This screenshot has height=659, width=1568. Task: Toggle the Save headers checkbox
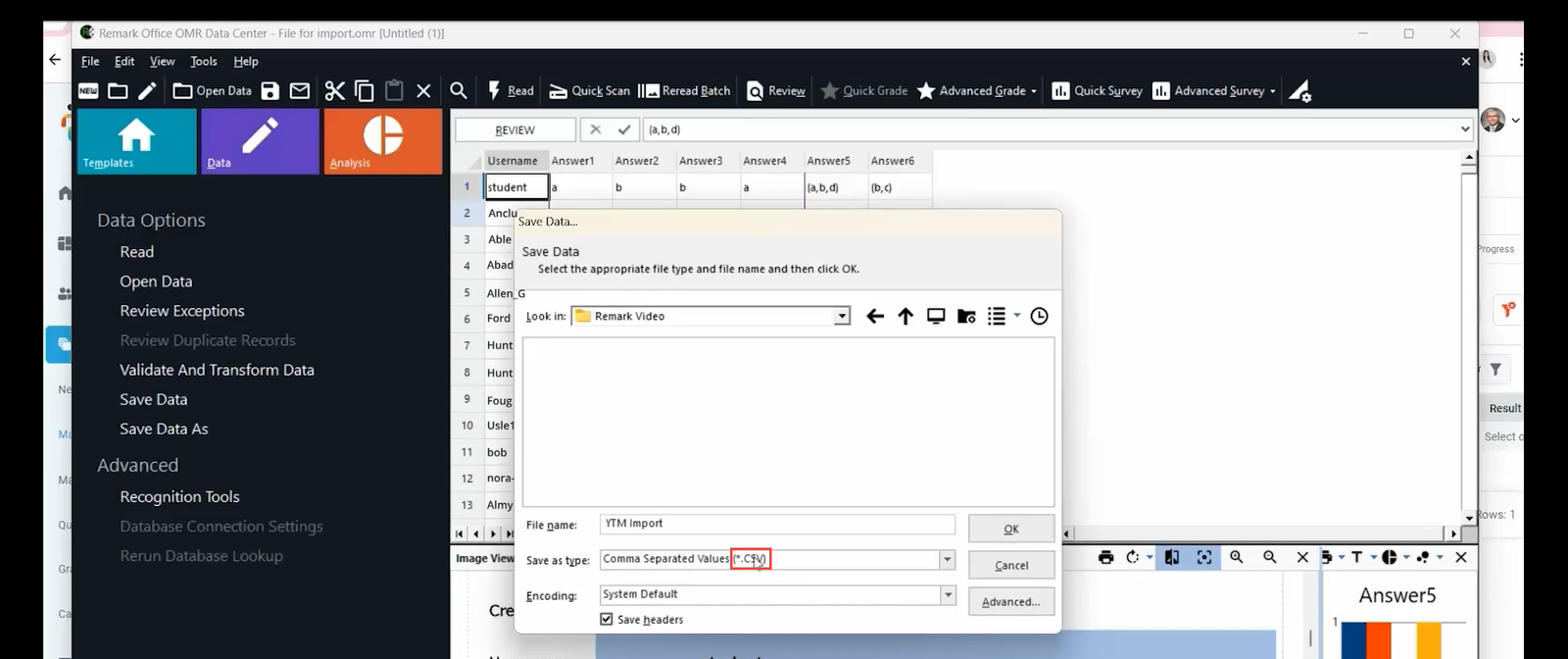click(x=607, y=619)
